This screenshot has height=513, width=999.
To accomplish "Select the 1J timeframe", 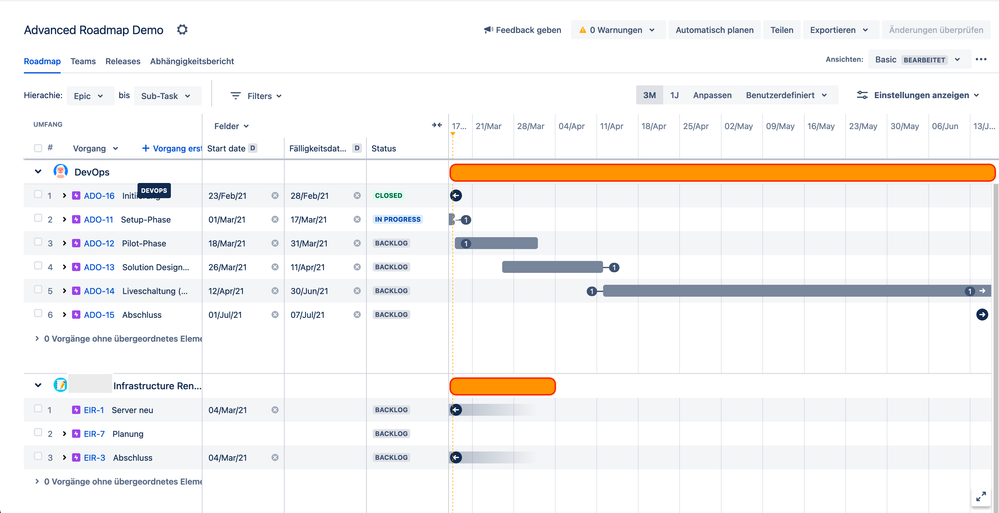I will tap(675, 95).
